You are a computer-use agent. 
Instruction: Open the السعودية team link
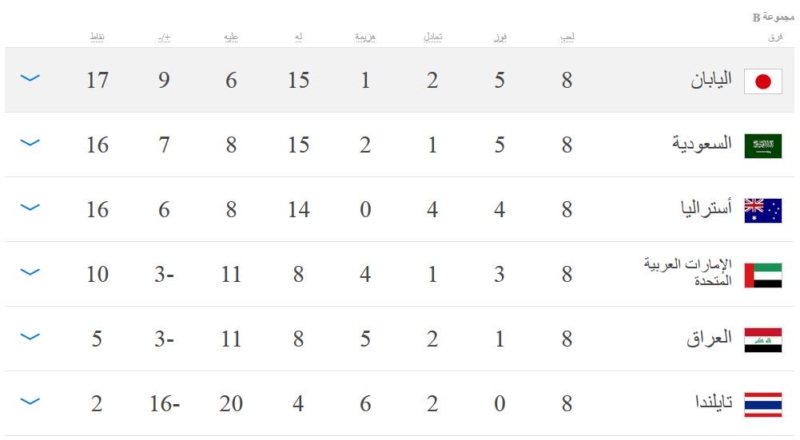(x=701, y=146)
